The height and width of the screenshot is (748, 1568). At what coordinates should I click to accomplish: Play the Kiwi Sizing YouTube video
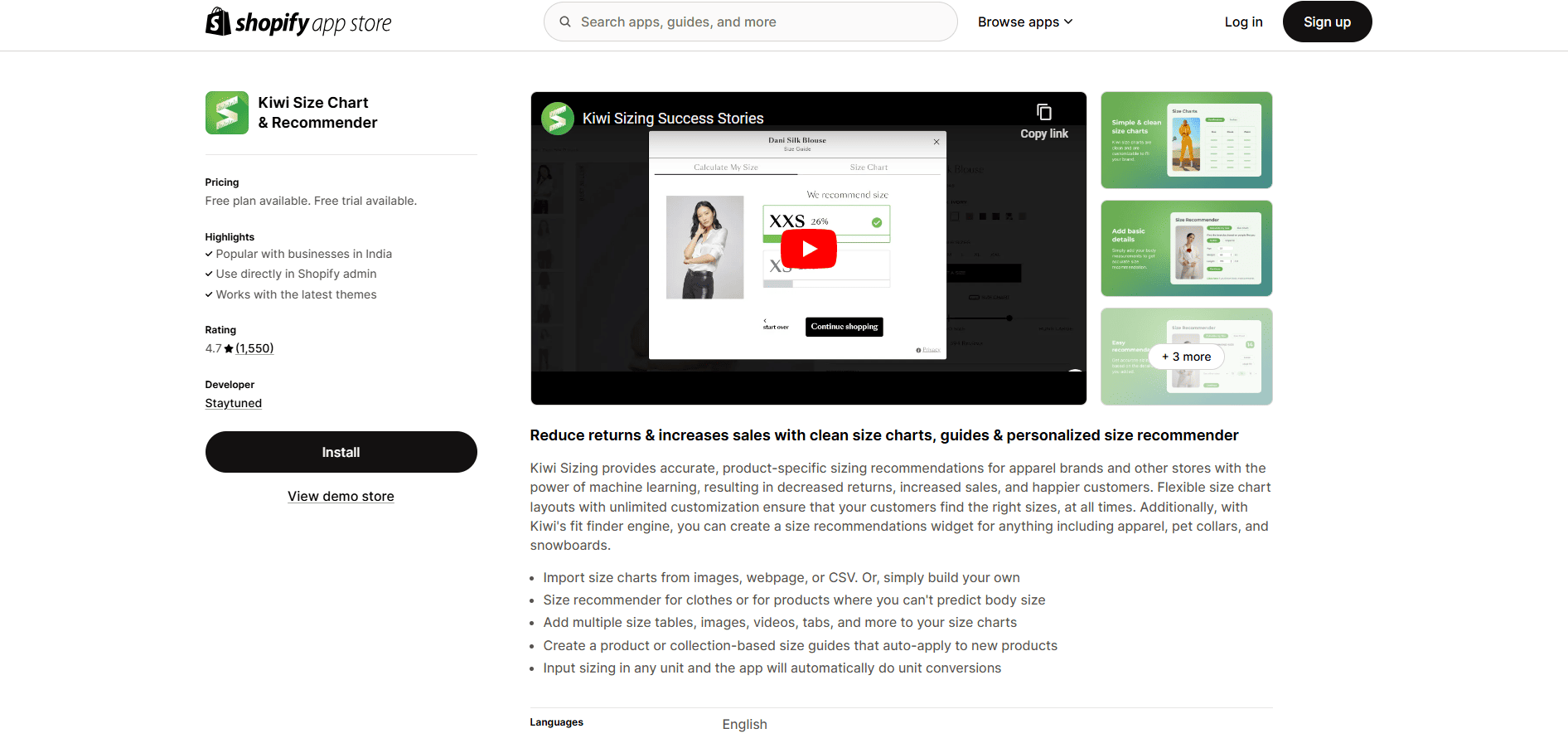click(x=809, y=249)
